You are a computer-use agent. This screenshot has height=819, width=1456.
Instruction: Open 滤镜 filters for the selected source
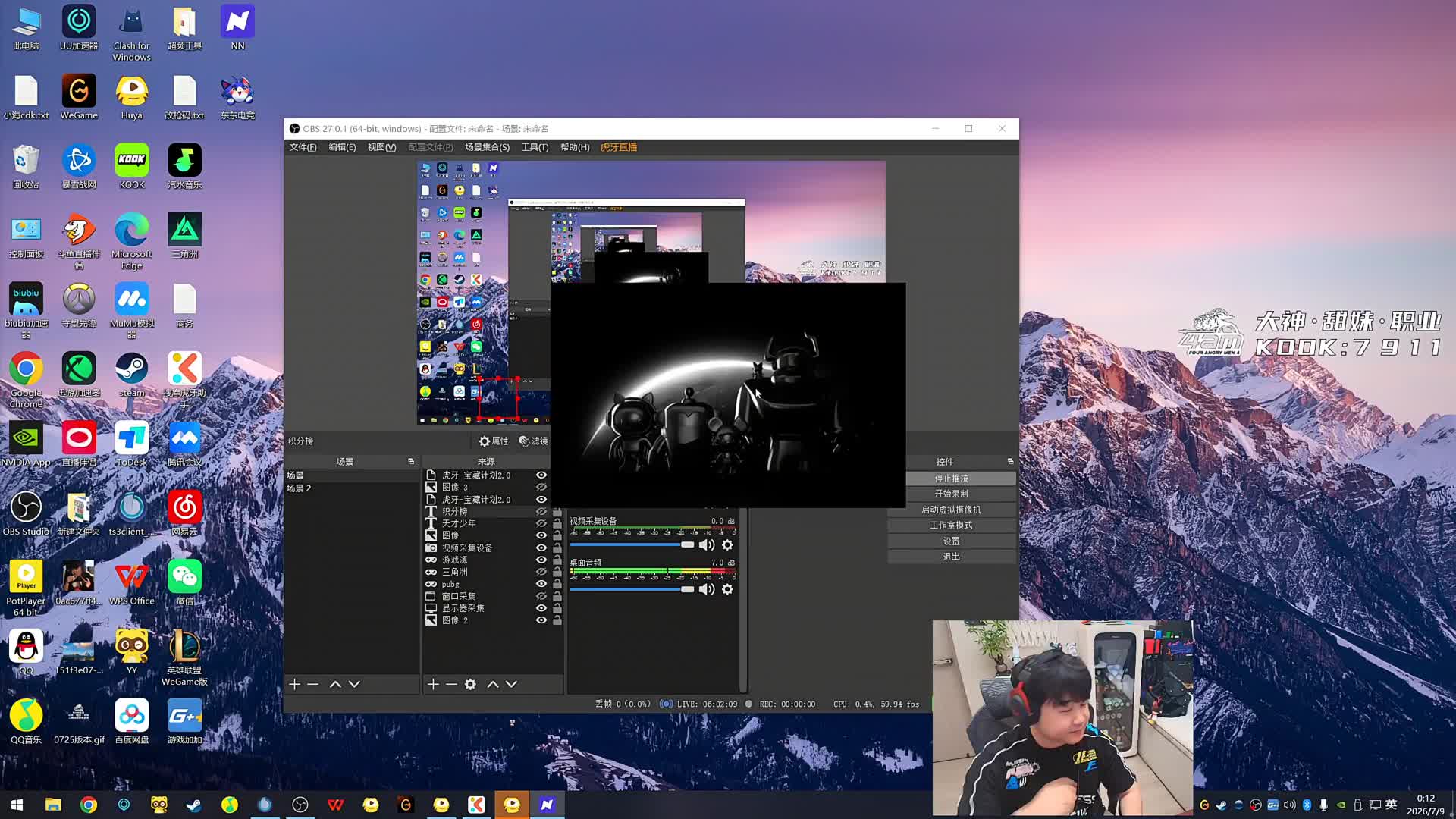click(533, 441)
